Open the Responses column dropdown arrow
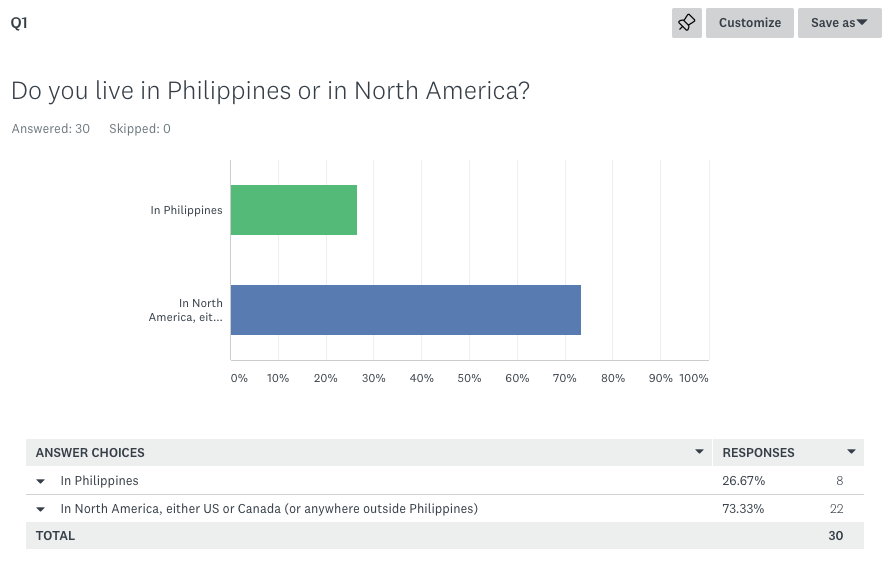This screenshot has height=562, width=889. 851,451
